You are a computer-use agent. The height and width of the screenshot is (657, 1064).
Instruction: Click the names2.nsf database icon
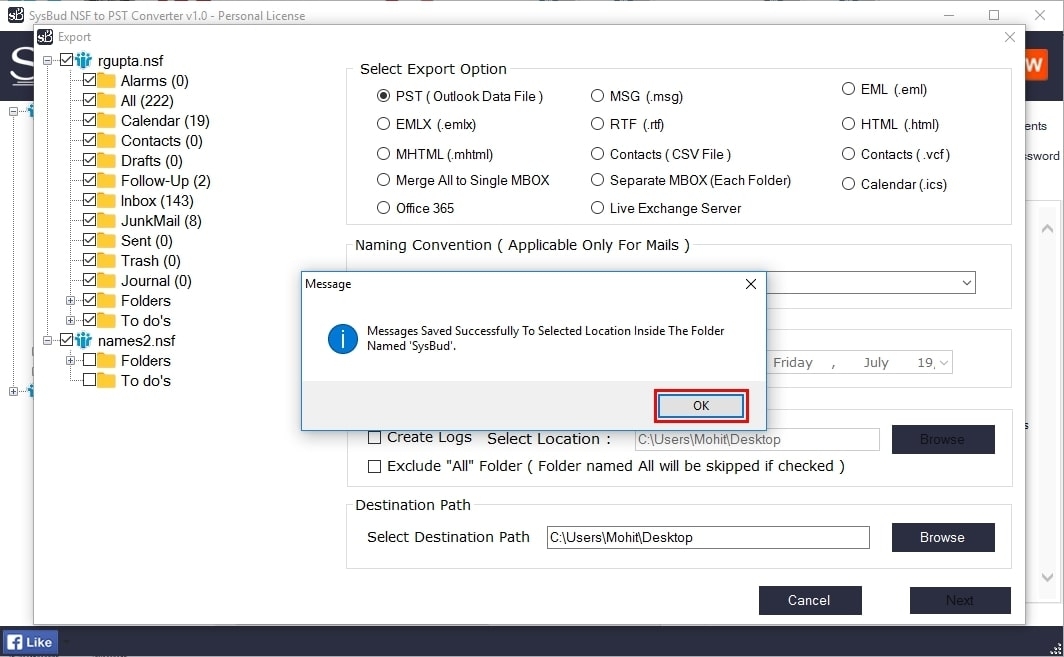pyautogui.click(x=83, y=340)
